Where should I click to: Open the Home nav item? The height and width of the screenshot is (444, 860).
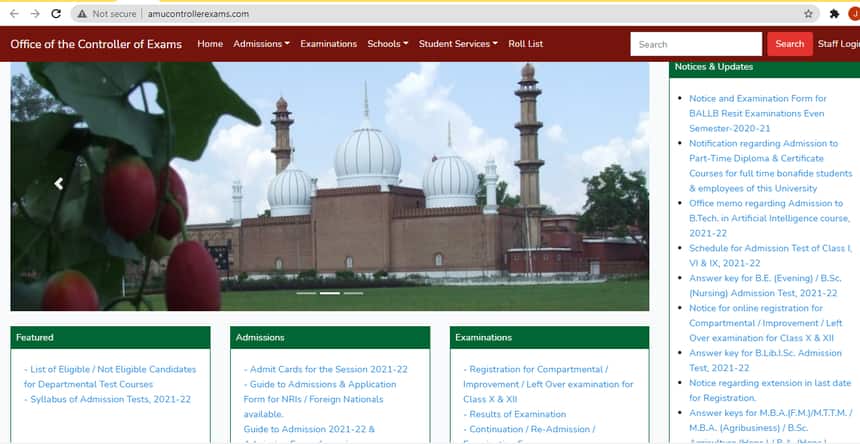[x=210, y=44]
